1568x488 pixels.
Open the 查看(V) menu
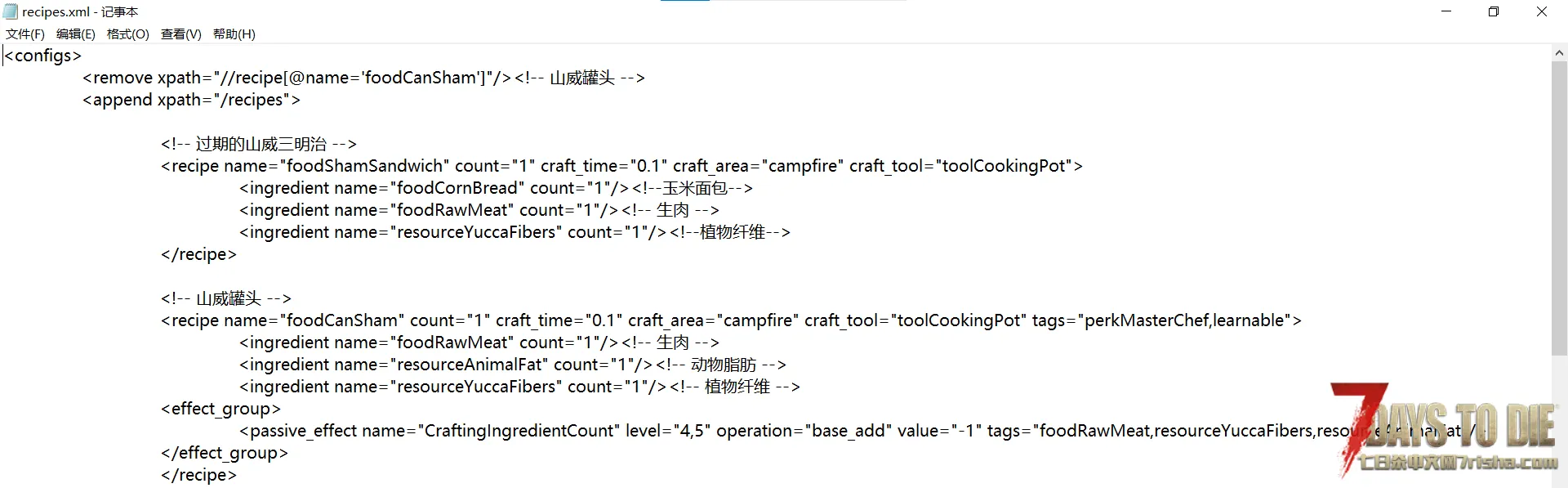click(x=180, y=34)
